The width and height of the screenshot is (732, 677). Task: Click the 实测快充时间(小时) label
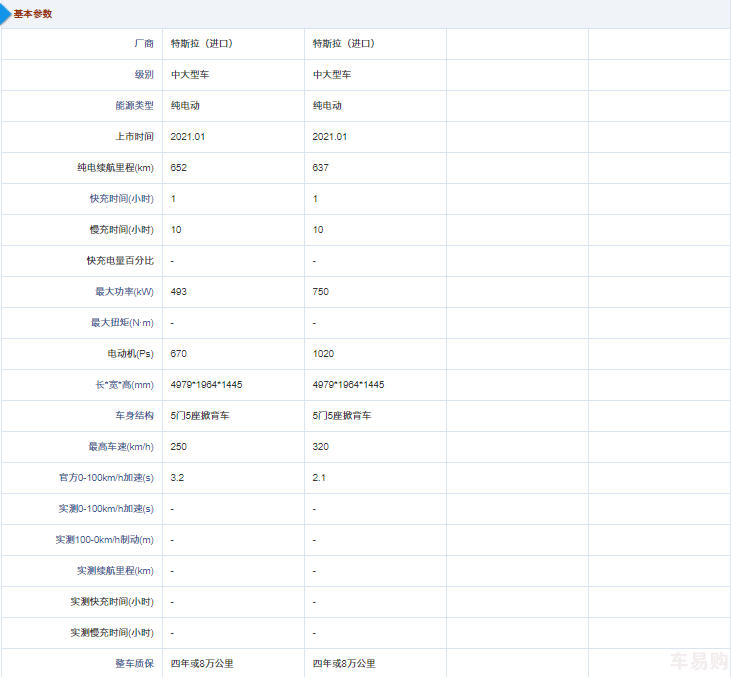click(x=112, y=602)
